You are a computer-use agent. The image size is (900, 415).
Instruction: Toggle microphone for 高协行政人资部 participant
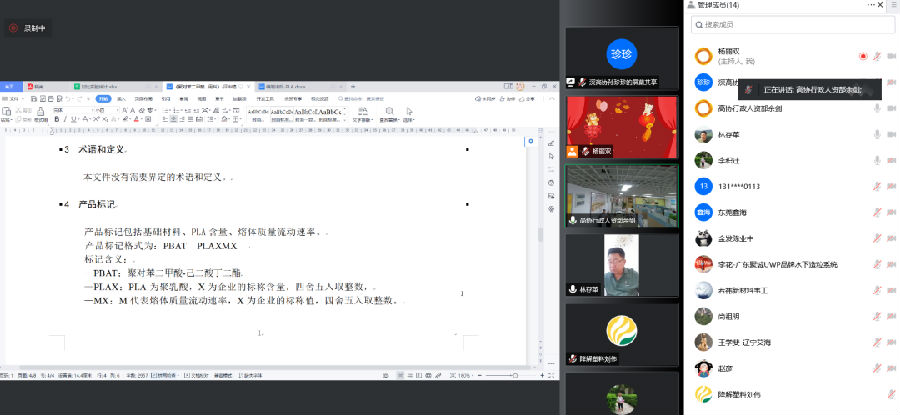click(877, 108)
